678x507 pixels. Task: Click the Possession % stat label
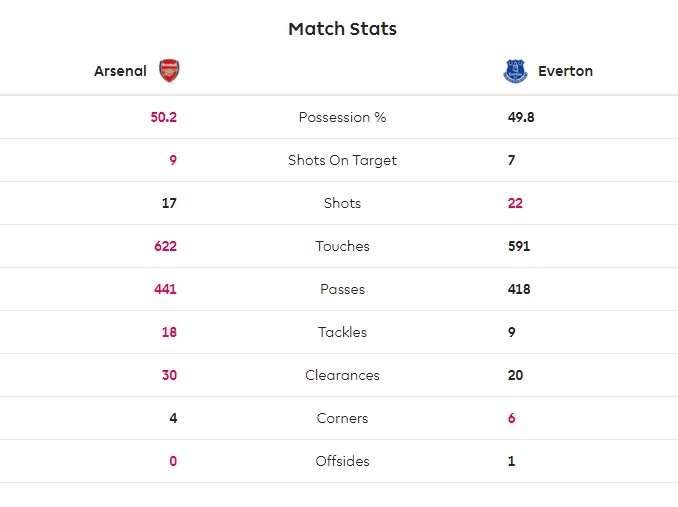342,117
